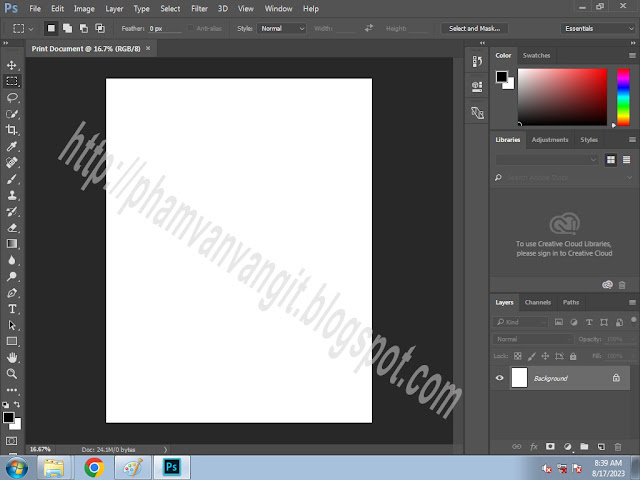Close the Print Document tab
Screen dimensions: 640x480
point(148,48)
